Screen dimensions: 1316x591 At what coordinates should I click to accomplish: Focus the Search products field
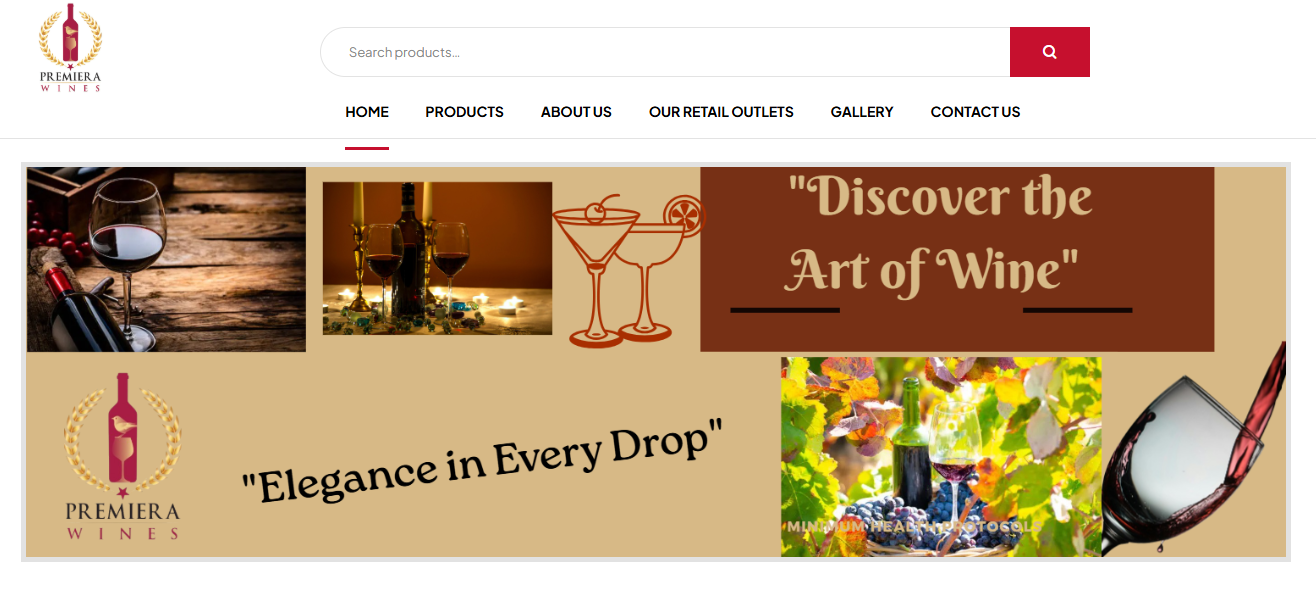[665, 52]
